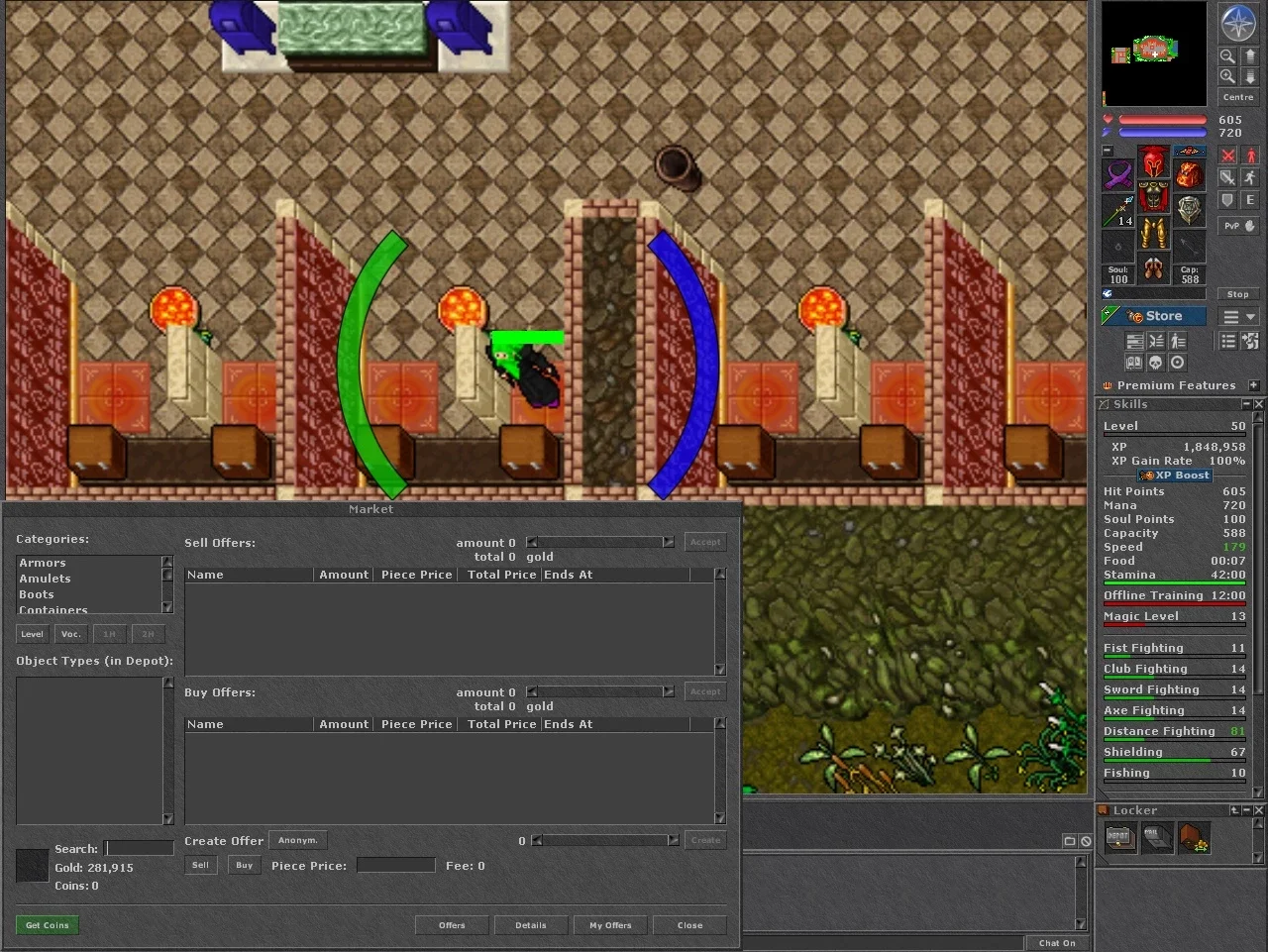
Task: Open the hamburger dropdown beside Store
Action: pos(1238,317)
